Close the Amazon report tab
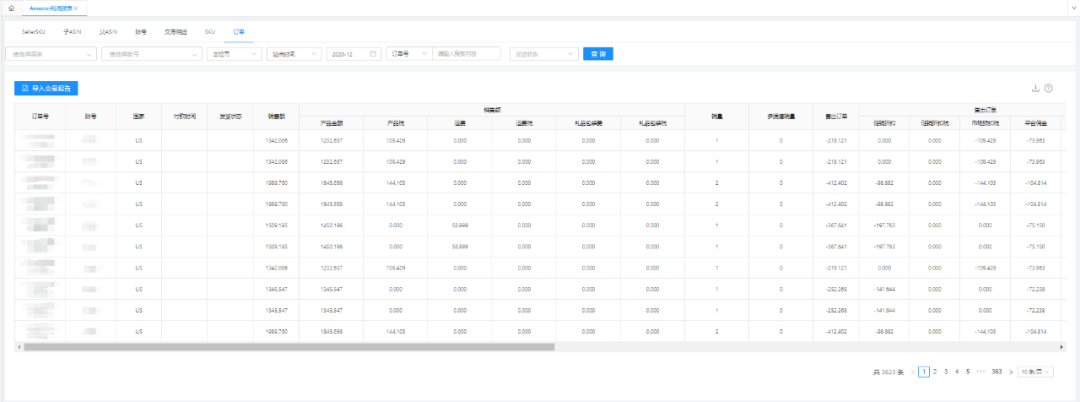The height and width of the screenshot is (402, 1080). point(76,7)
